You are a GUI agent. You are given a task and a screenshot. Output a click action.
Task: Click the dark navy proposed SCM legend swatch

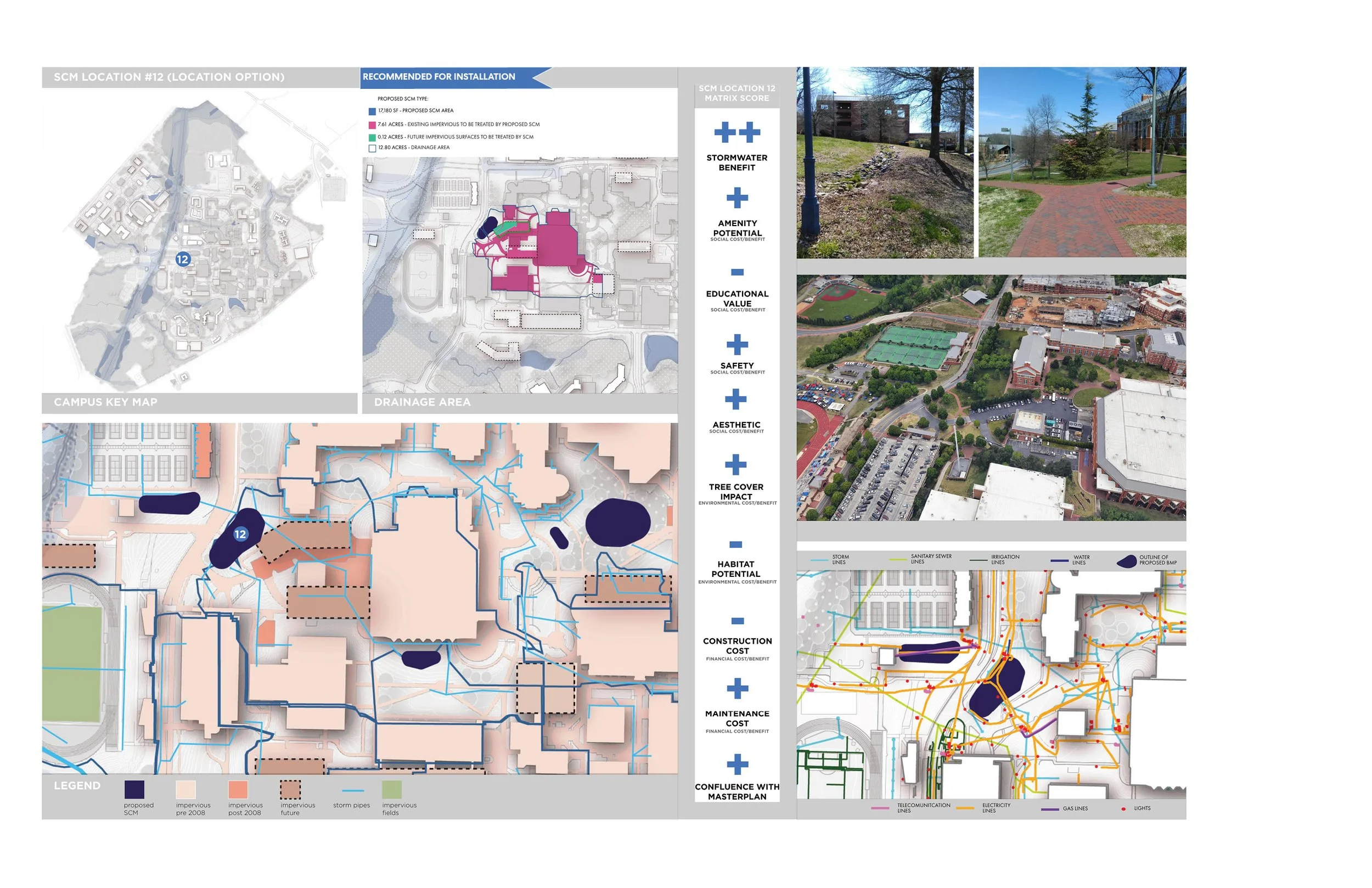134,789
